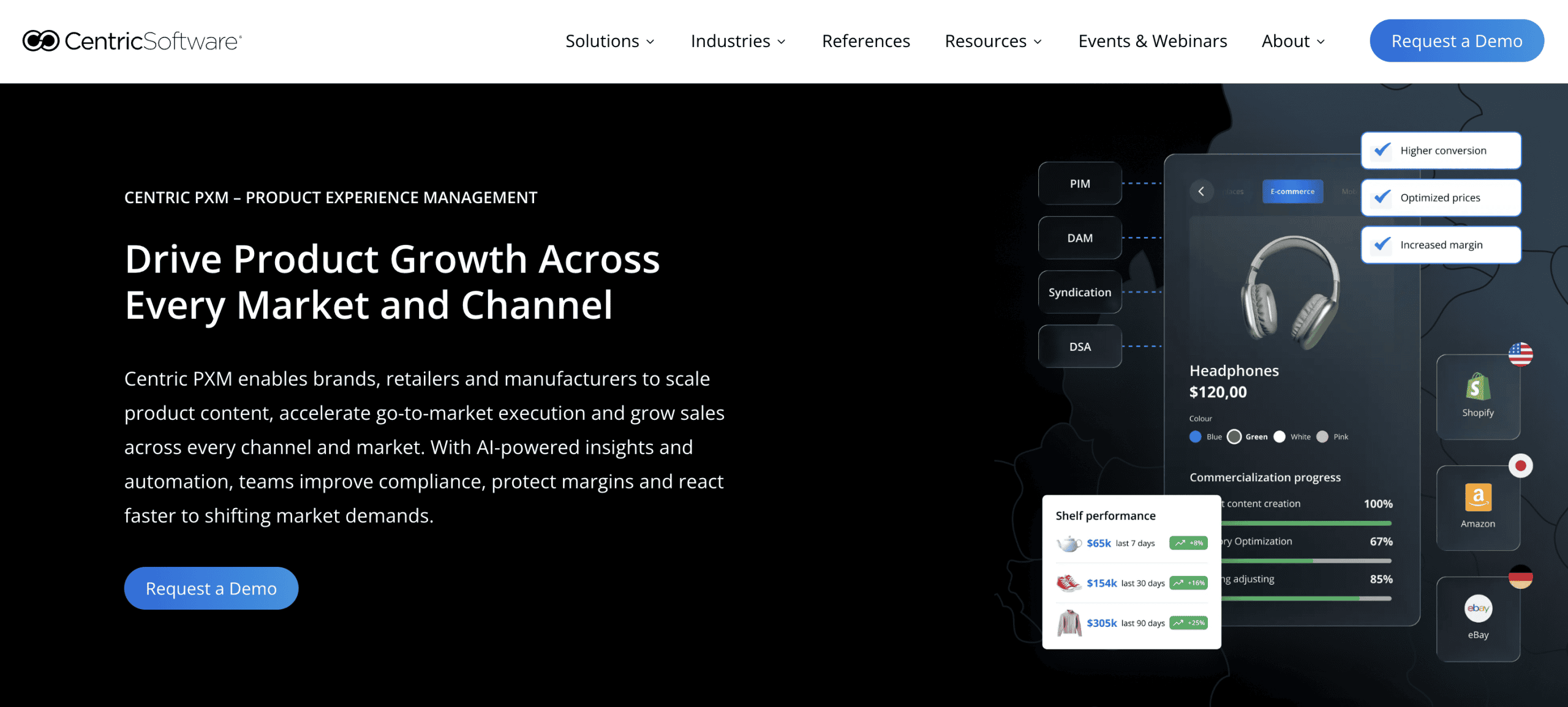Screen dimensions: 1568x707
Task: Click the US flag icon
Action: click(x=1520, y=354)
